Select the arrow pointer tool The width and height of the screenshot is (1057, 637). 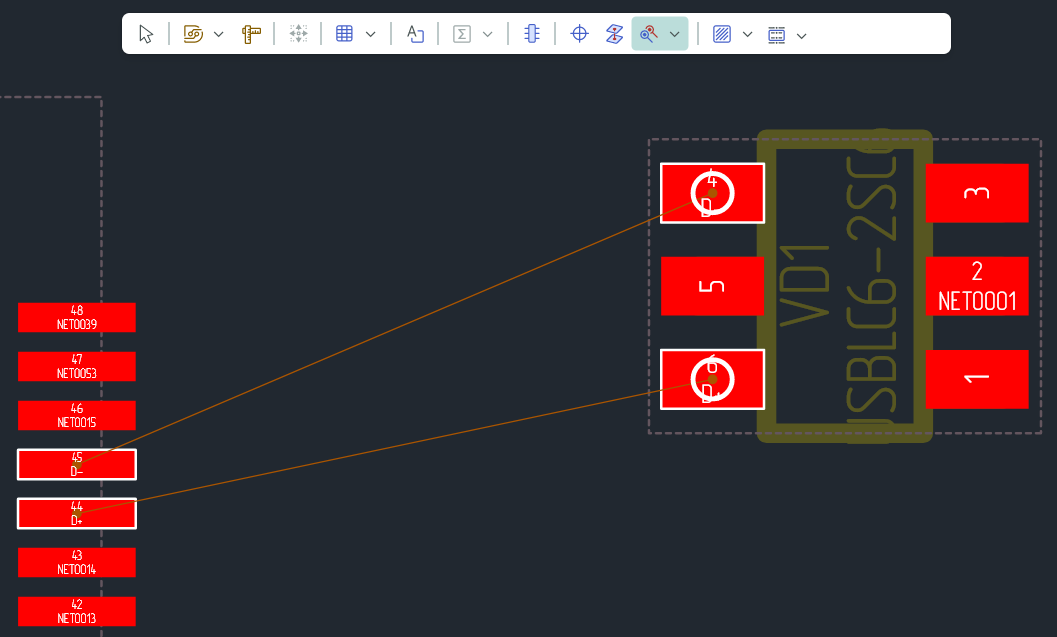click(x=146, y=34)
